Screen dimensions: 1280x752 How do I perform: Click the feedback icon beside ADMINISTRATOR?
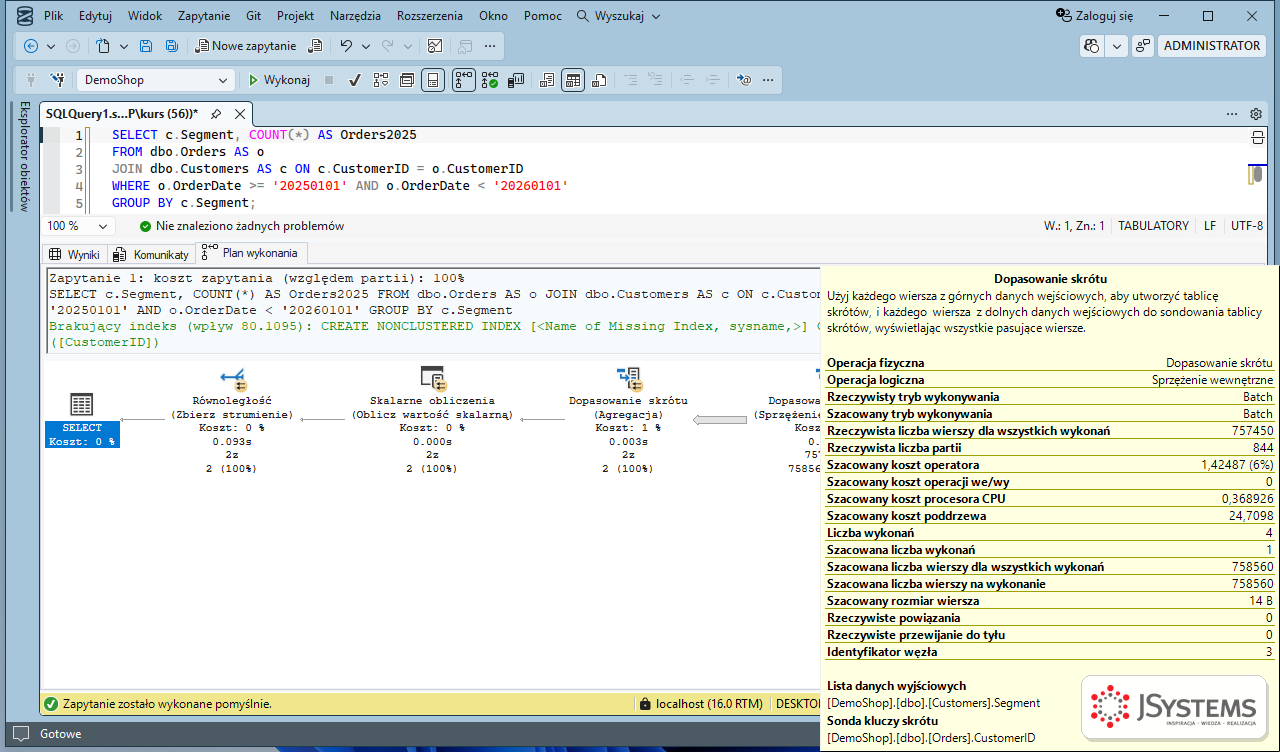[1143, 46]
